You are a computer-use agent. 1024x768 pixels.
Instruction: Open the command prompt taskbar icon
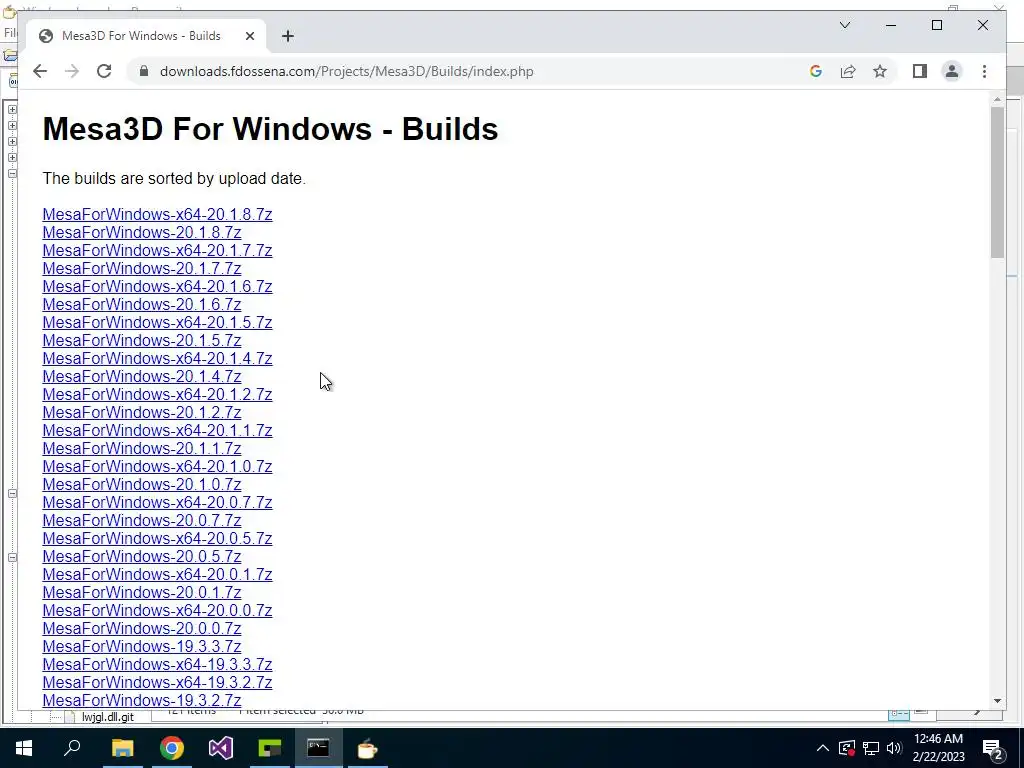coord(318,748)
